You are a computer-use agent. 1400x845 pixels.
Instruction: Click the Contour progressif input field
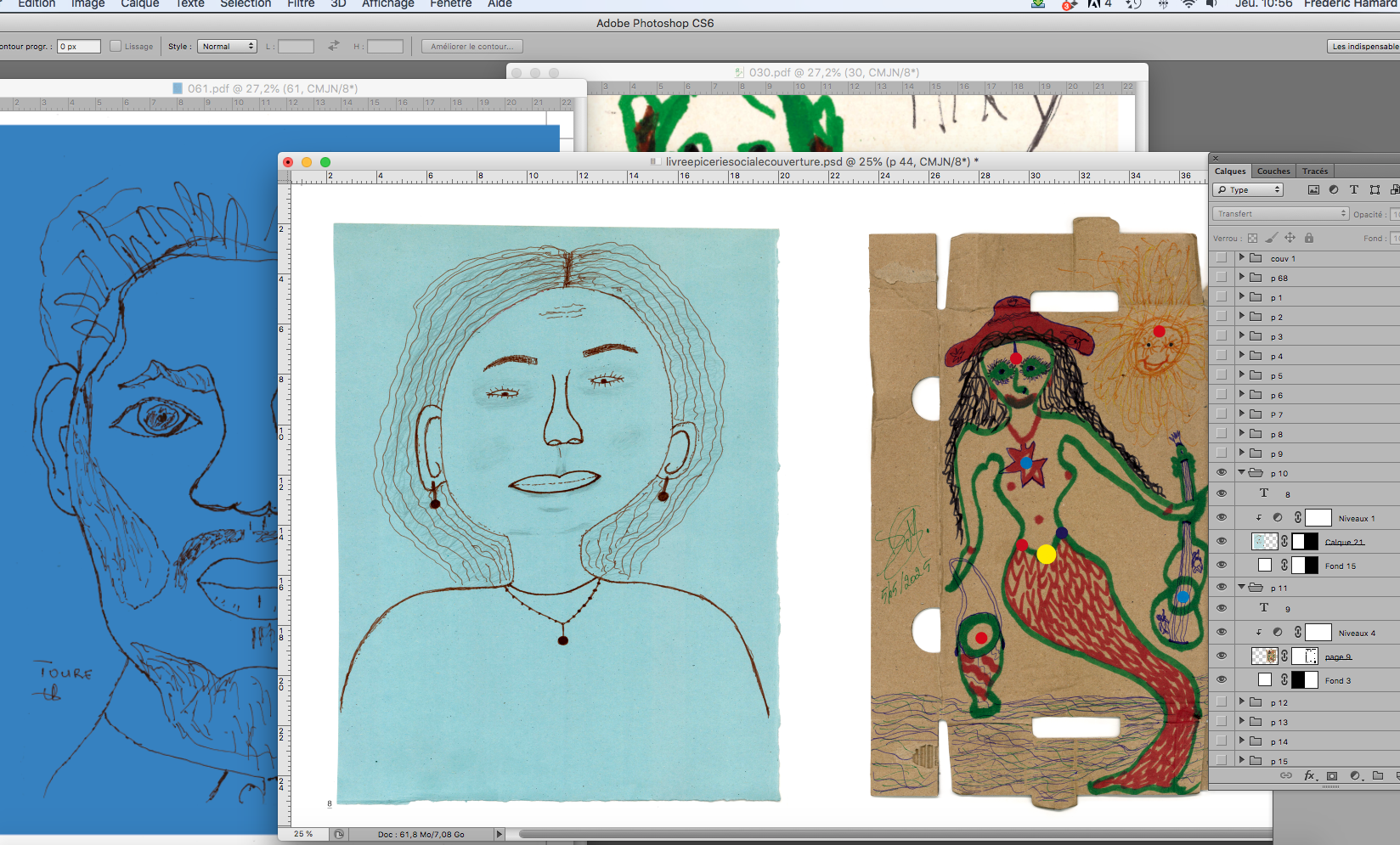click(x=79, y=46)
